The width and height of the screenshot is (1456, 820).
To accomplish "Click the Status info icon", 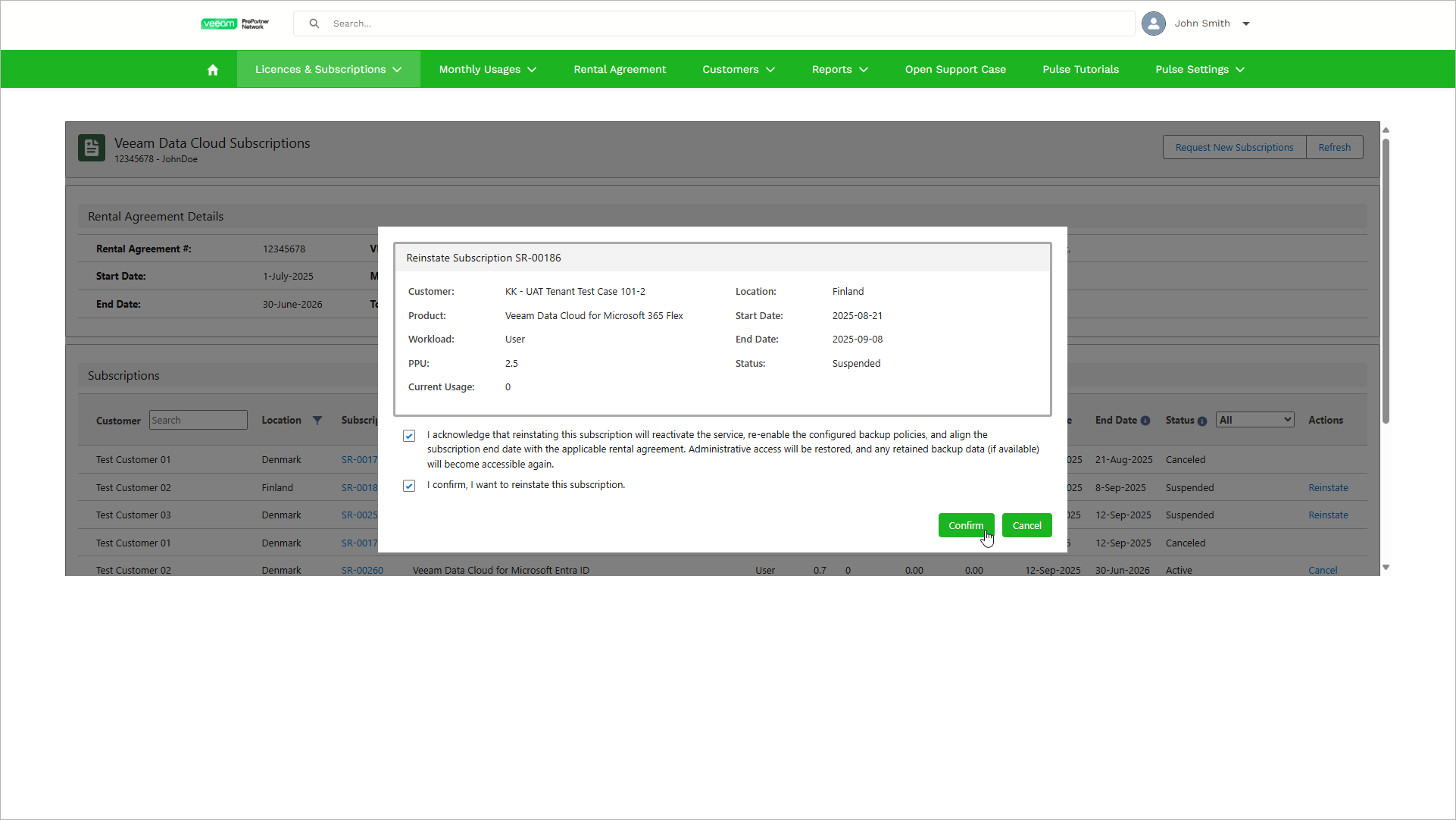I will 1202,421.
